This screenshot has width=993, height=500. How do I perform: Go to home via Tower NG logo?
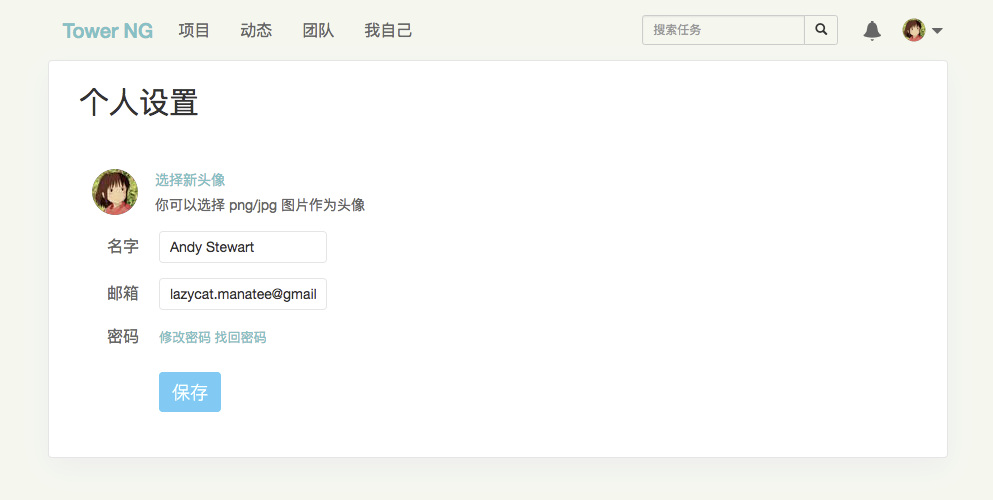tap(107, 31)
